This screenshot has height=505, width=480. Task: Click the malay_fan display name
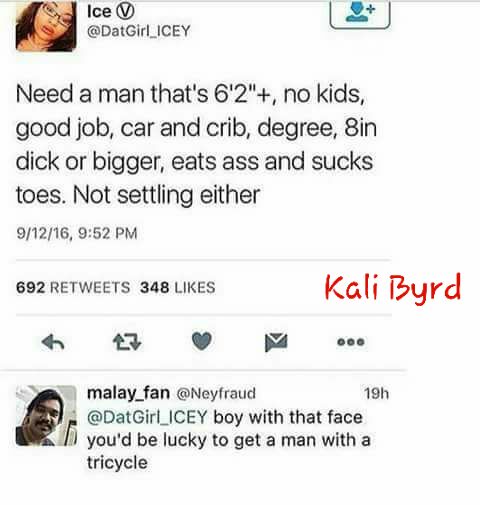click(128, 393)
